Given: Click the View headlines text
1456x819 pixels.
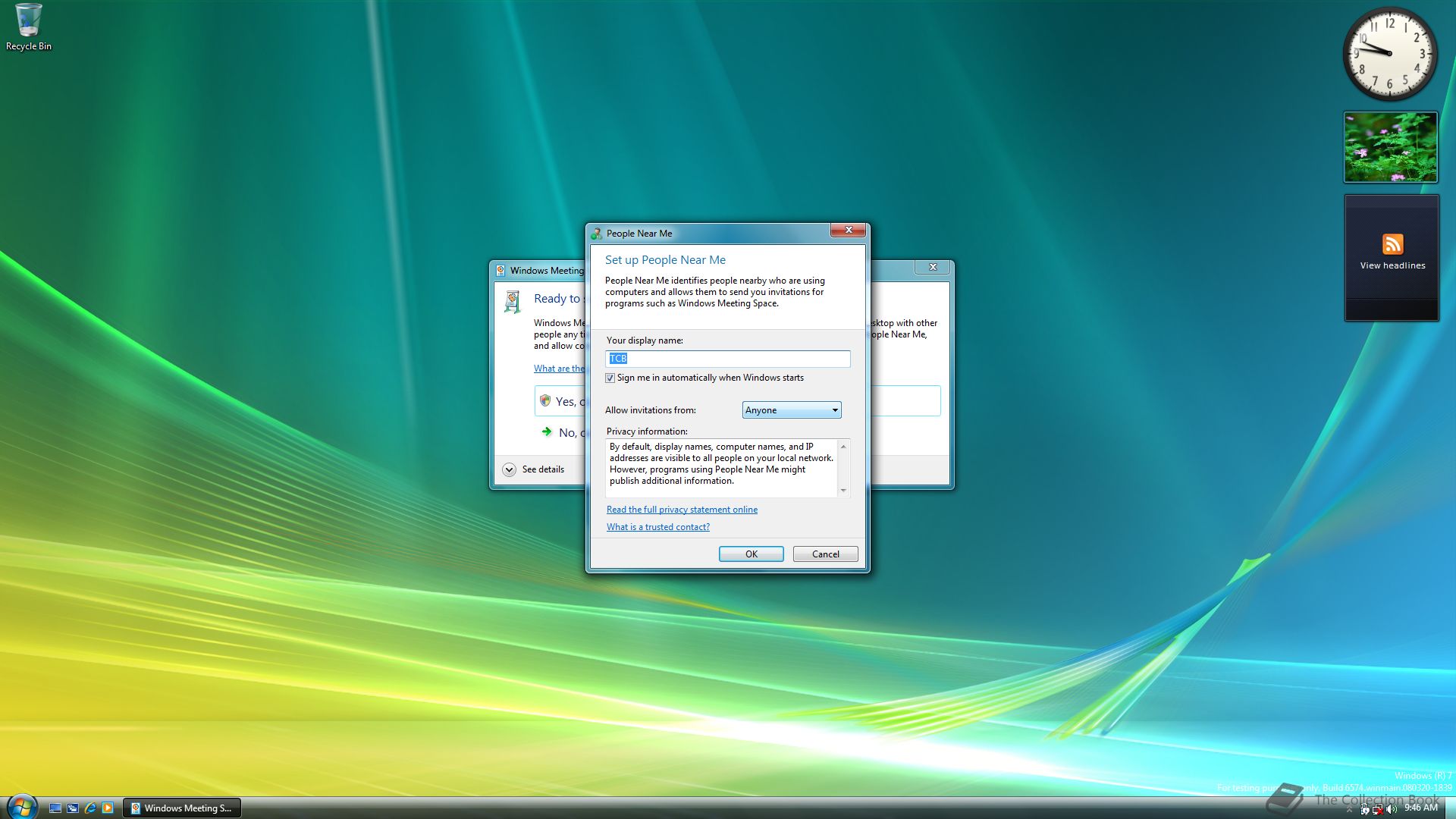Looking at the screenshot, I should 1392,265.
